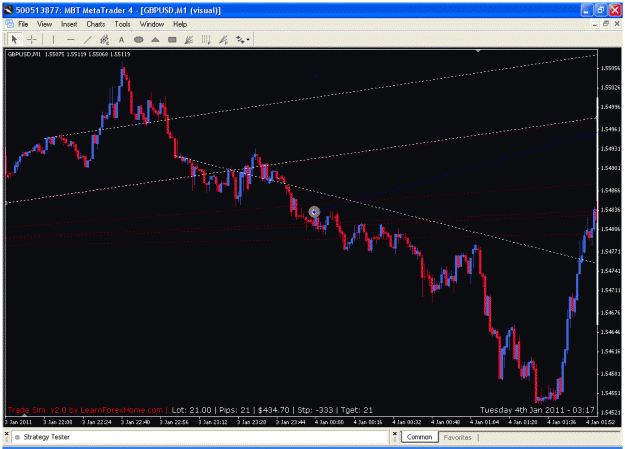Open the Charts menu

[96, 24]
